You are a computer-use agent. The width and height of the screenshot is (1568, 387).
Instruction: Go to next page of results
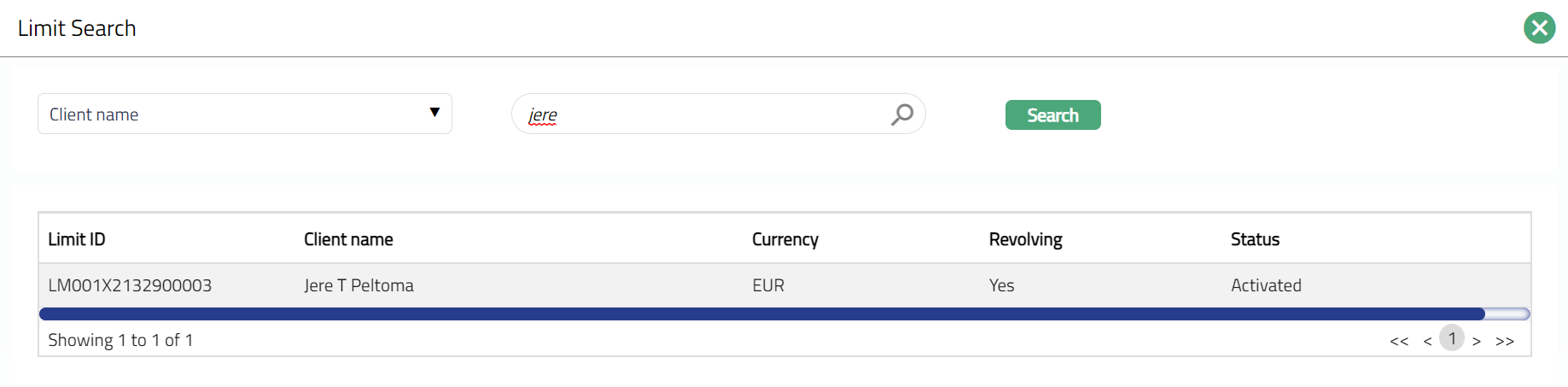1476,341
